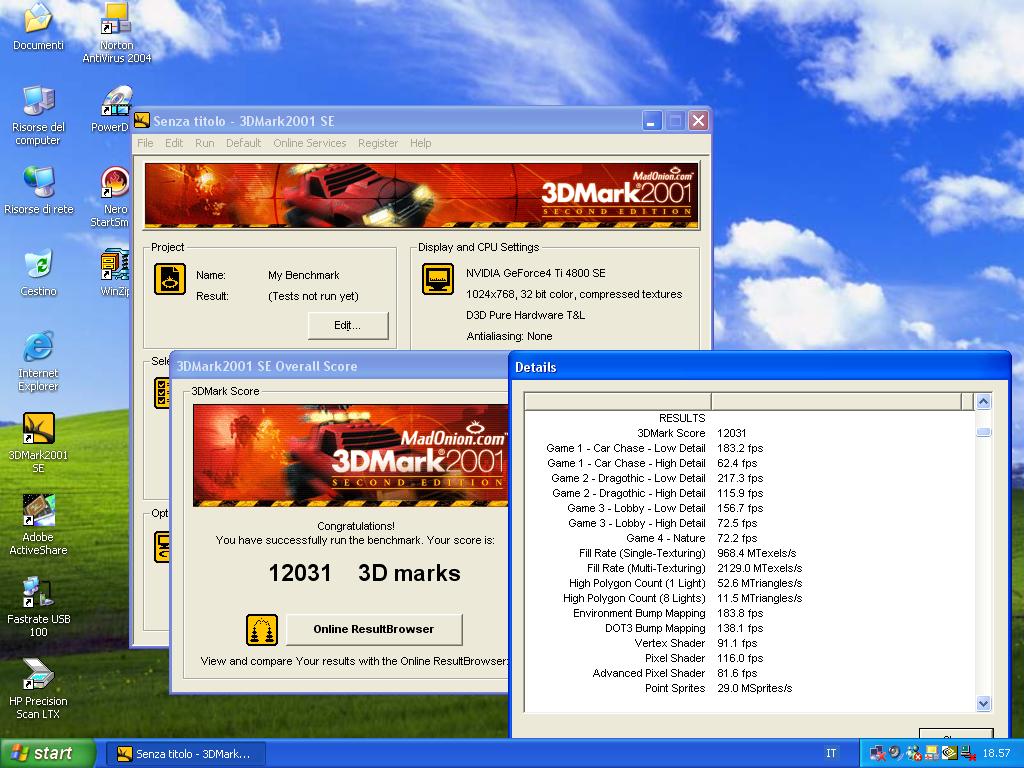Launch Norton AntiVirus 2004 shortcut
Screen dimensions: 1024x768
click(x=116, y=33)
